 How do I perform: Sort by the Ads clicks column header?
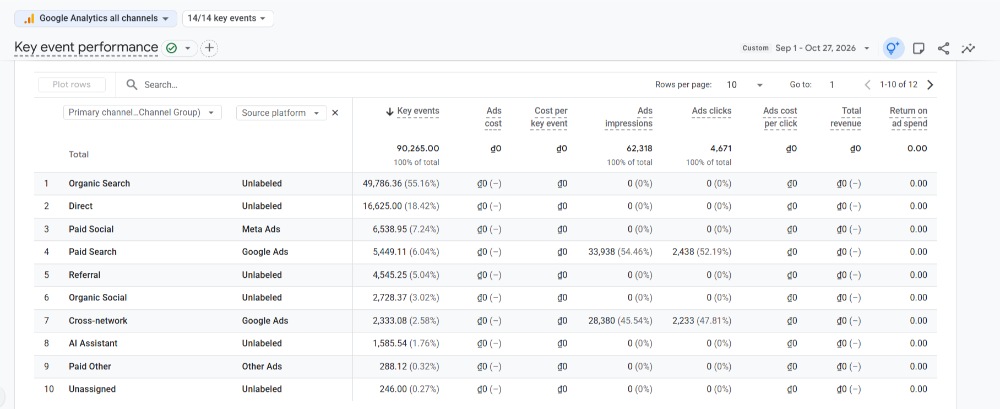click(x=711, y=111)
